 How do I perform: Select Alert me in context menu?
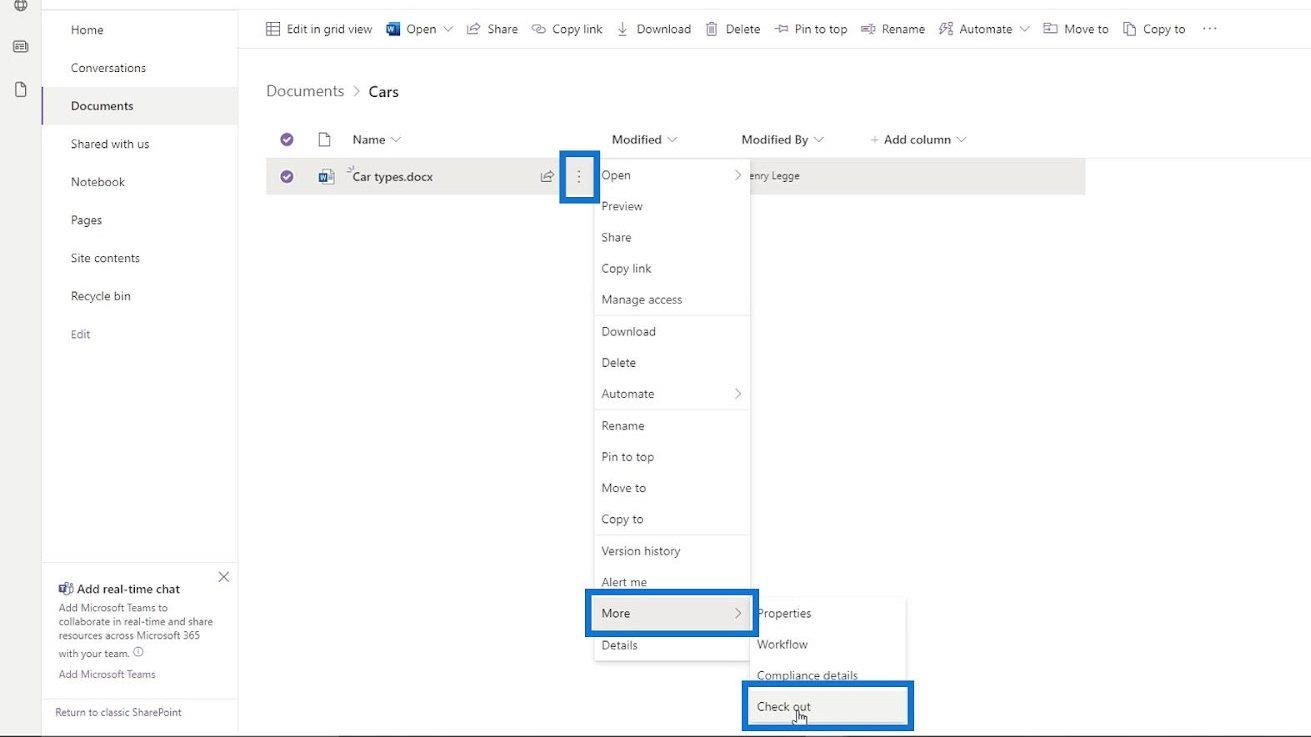click(x=672, y=581)
